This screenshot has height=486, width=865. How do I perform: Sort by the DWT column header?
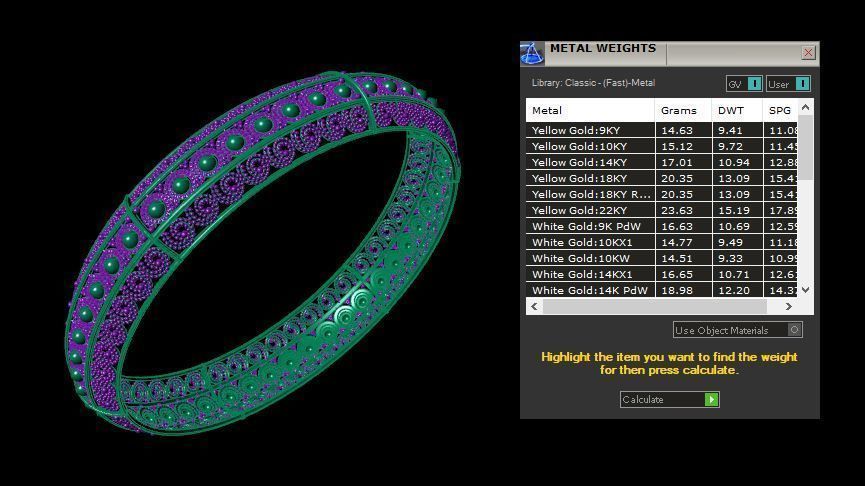coord(736,110)
